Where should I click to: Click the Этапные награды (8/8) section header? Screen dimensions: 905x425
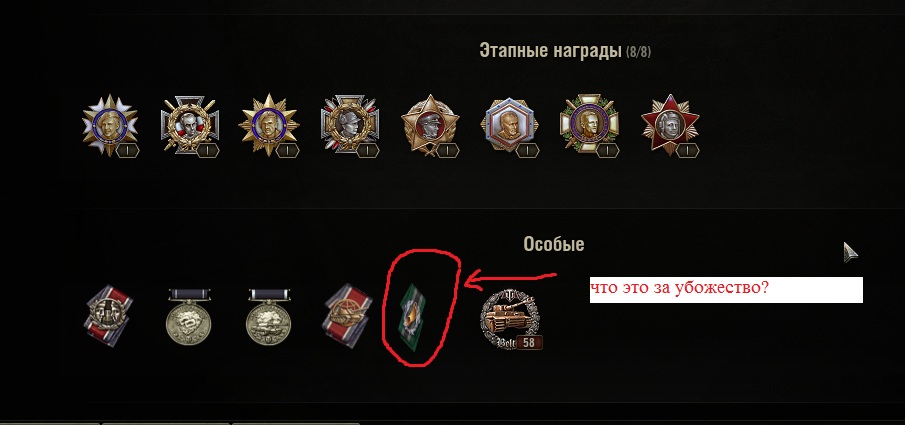pyautogui.click(x=564, y=51)
